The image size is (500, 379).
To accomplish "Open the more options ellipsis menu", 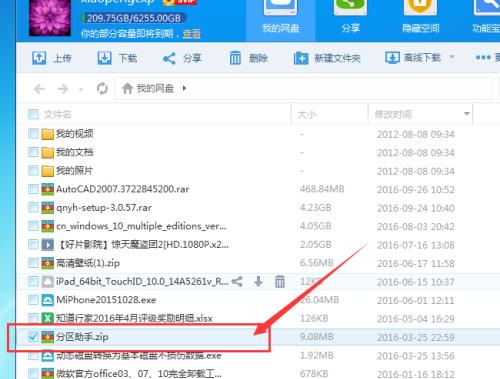I will point(483,58).
